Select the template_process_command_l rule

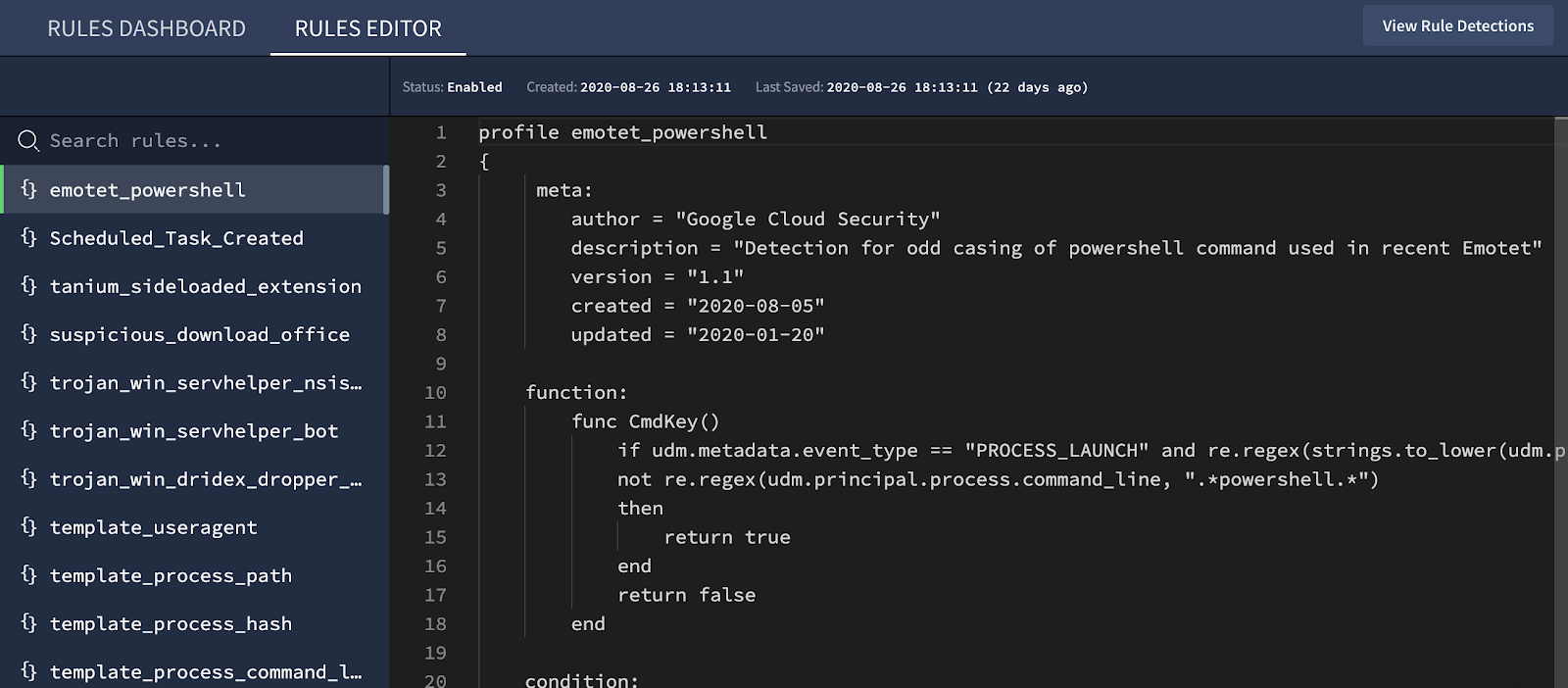point(194,670)
